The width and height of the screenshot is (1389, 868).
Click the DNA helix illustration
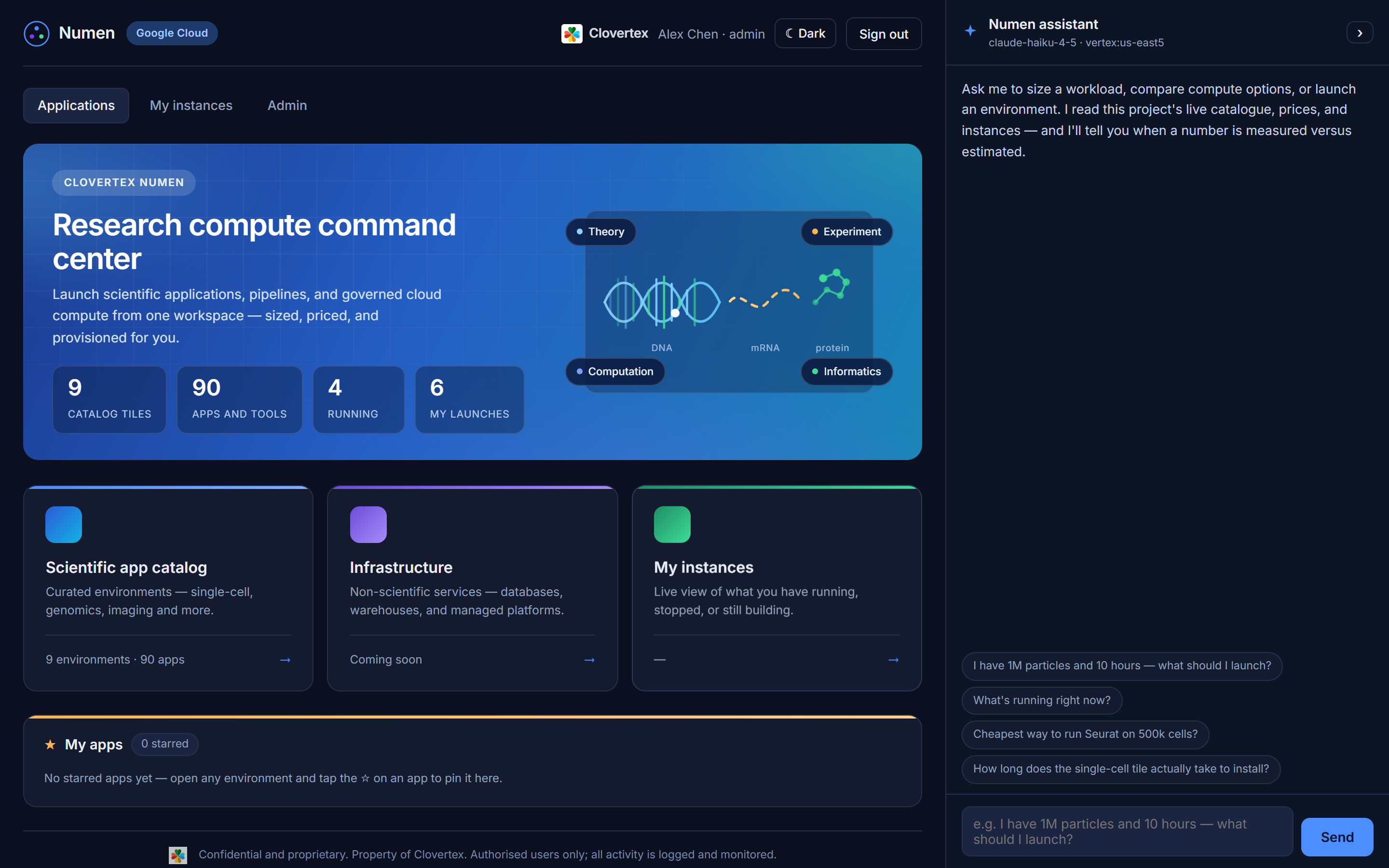point(662,302)
